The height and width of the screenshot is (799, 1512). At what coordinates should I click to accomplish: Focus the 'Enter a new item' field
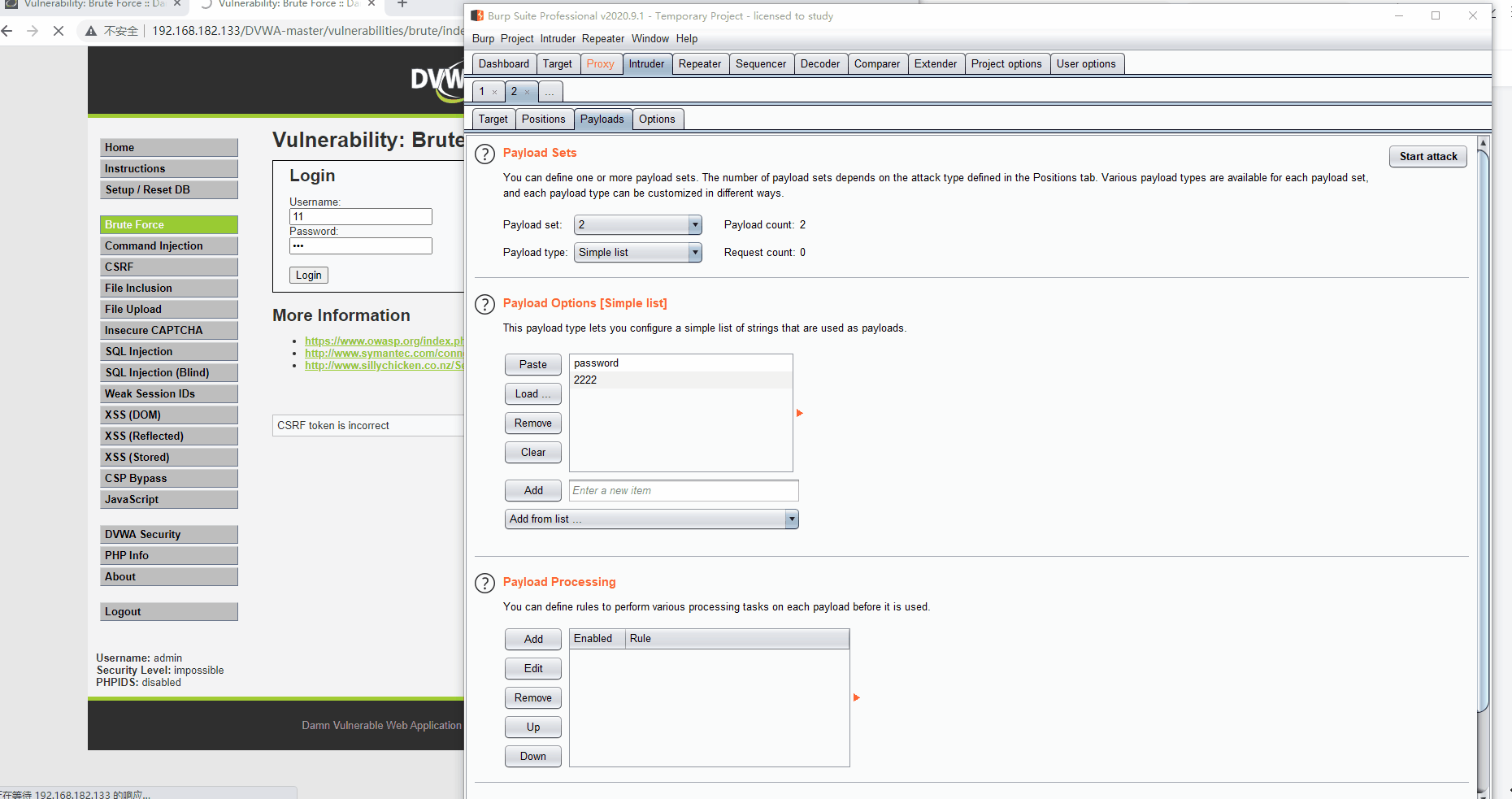pyautogui.click(x=684, y=491)
